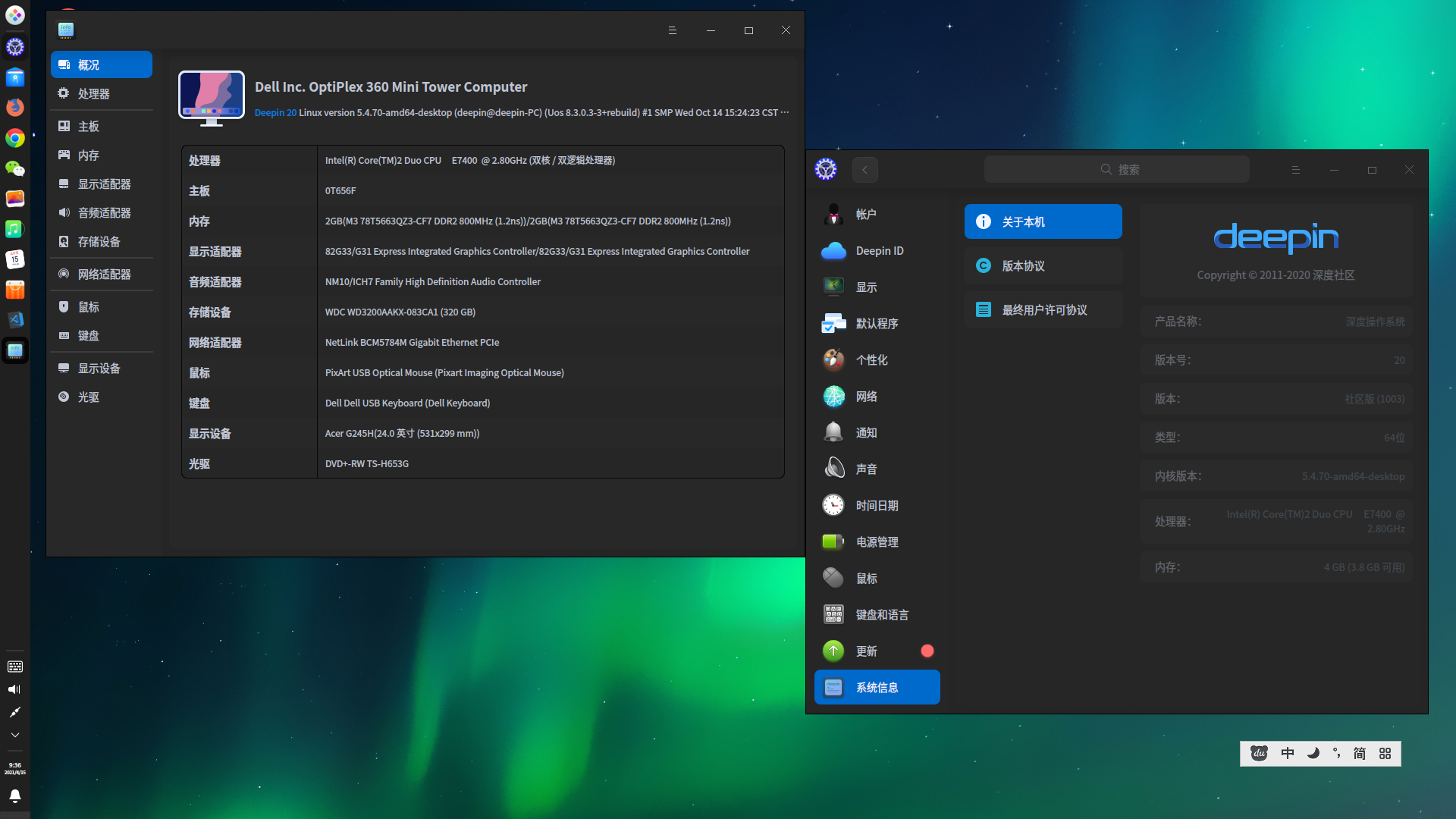Open 更新 update settings
Screen dimensions: 1456x819
[x=866, y=651]
